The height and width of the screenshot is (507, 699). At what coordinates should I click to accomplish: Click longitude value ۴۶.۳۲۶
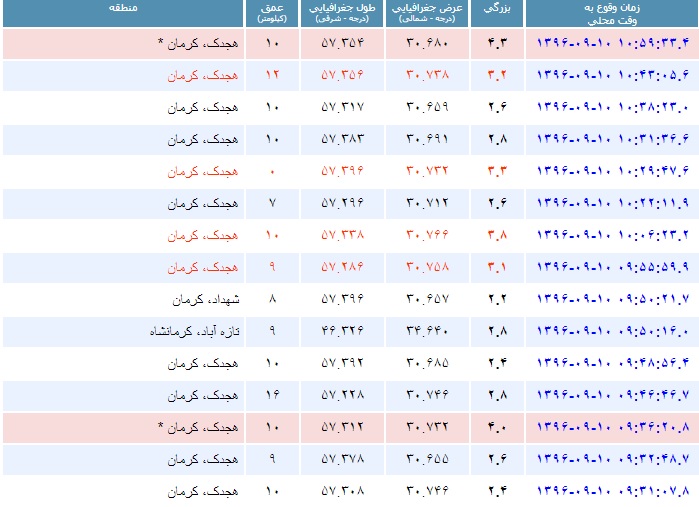click(x=342, y=331)
